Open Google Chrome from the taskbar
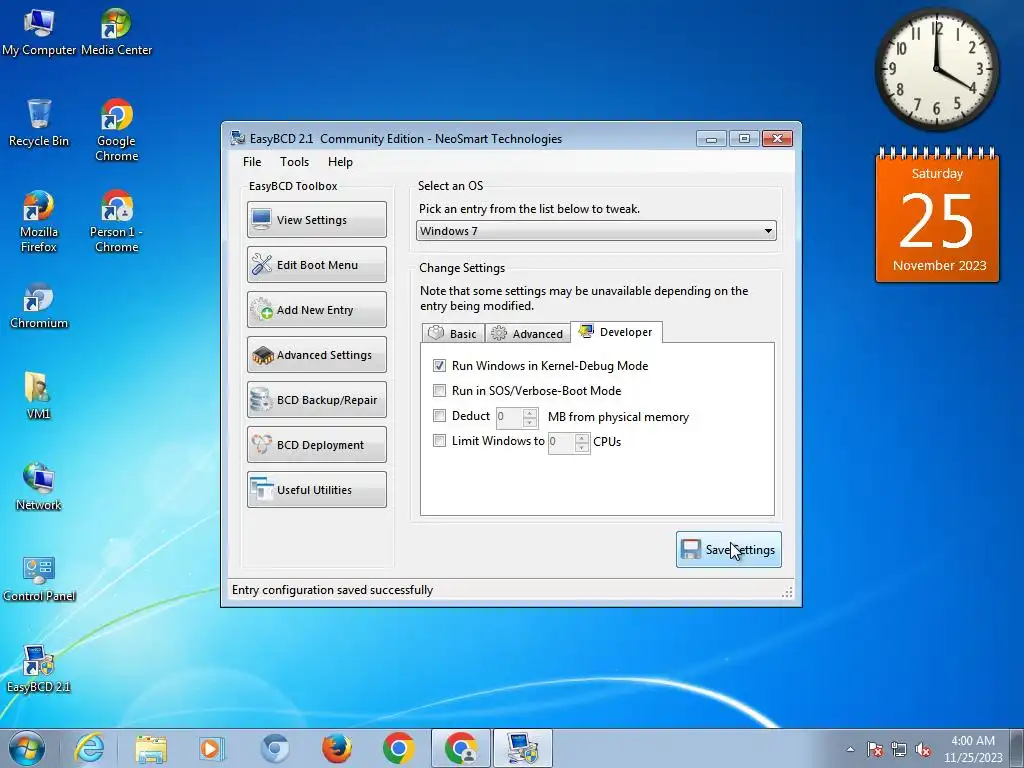The height and width of the screenshot is (768, 1024). coord(398,748)
